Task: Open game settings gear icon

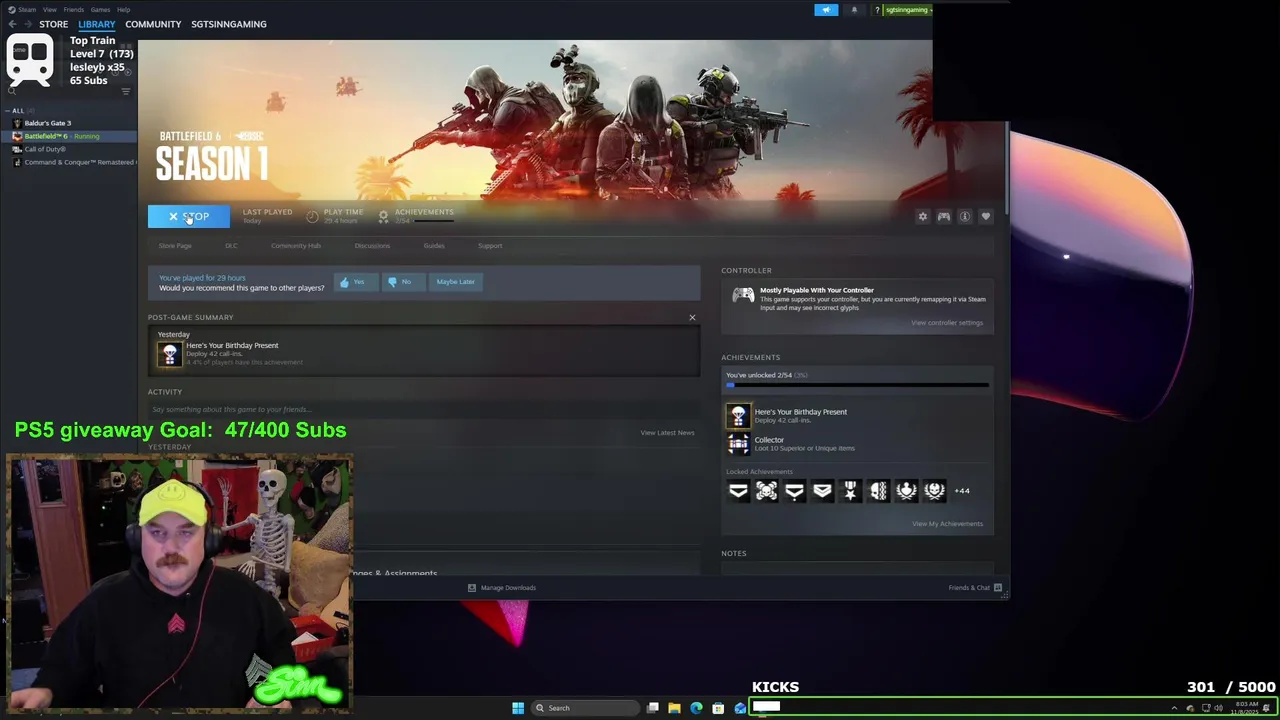Action: pos(922,216)
